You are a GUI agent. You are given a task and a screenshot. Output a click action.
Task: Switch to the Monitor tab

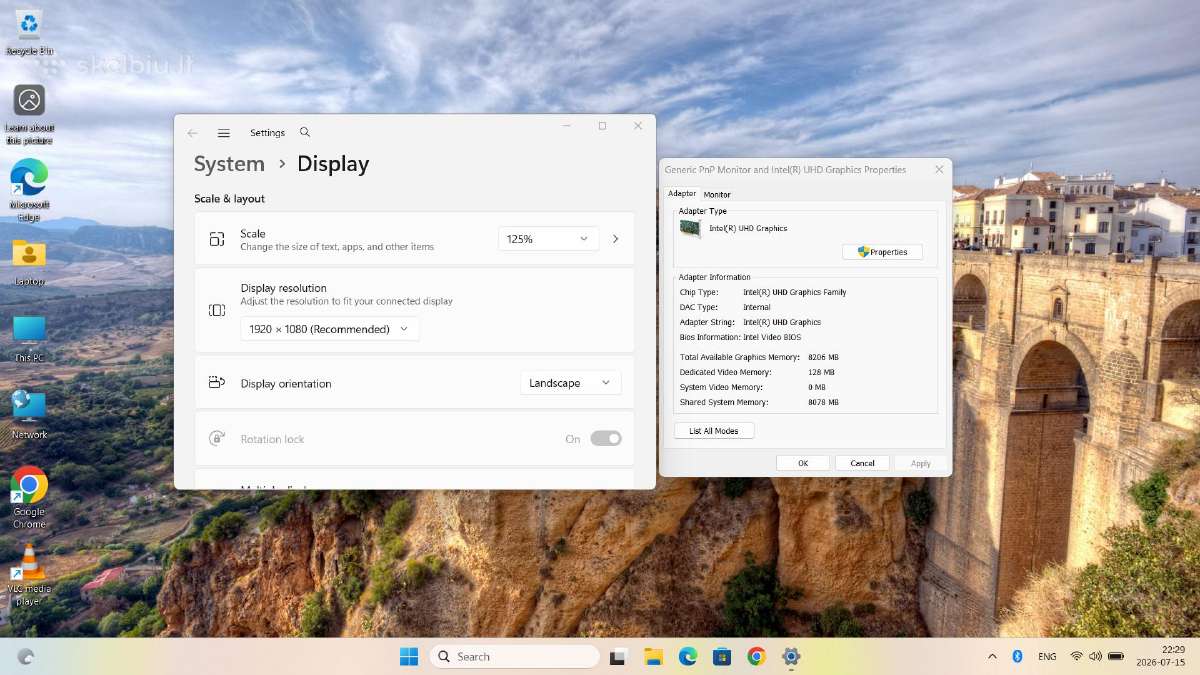[717, 194]
